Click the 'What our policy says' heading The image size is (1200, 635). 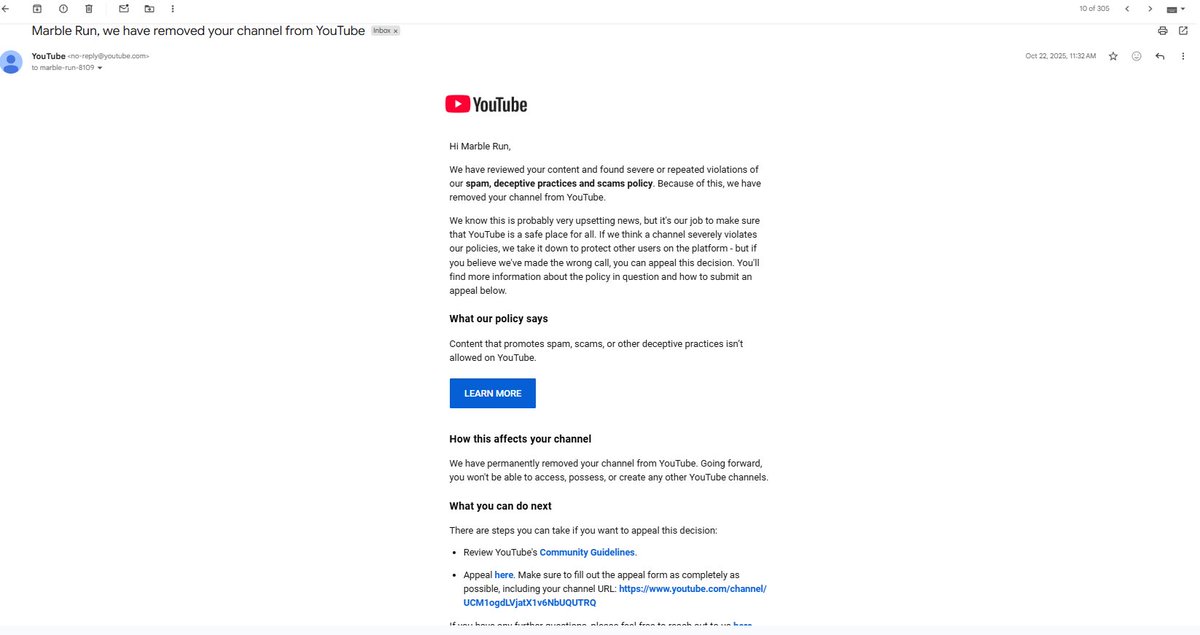[499, 319]
